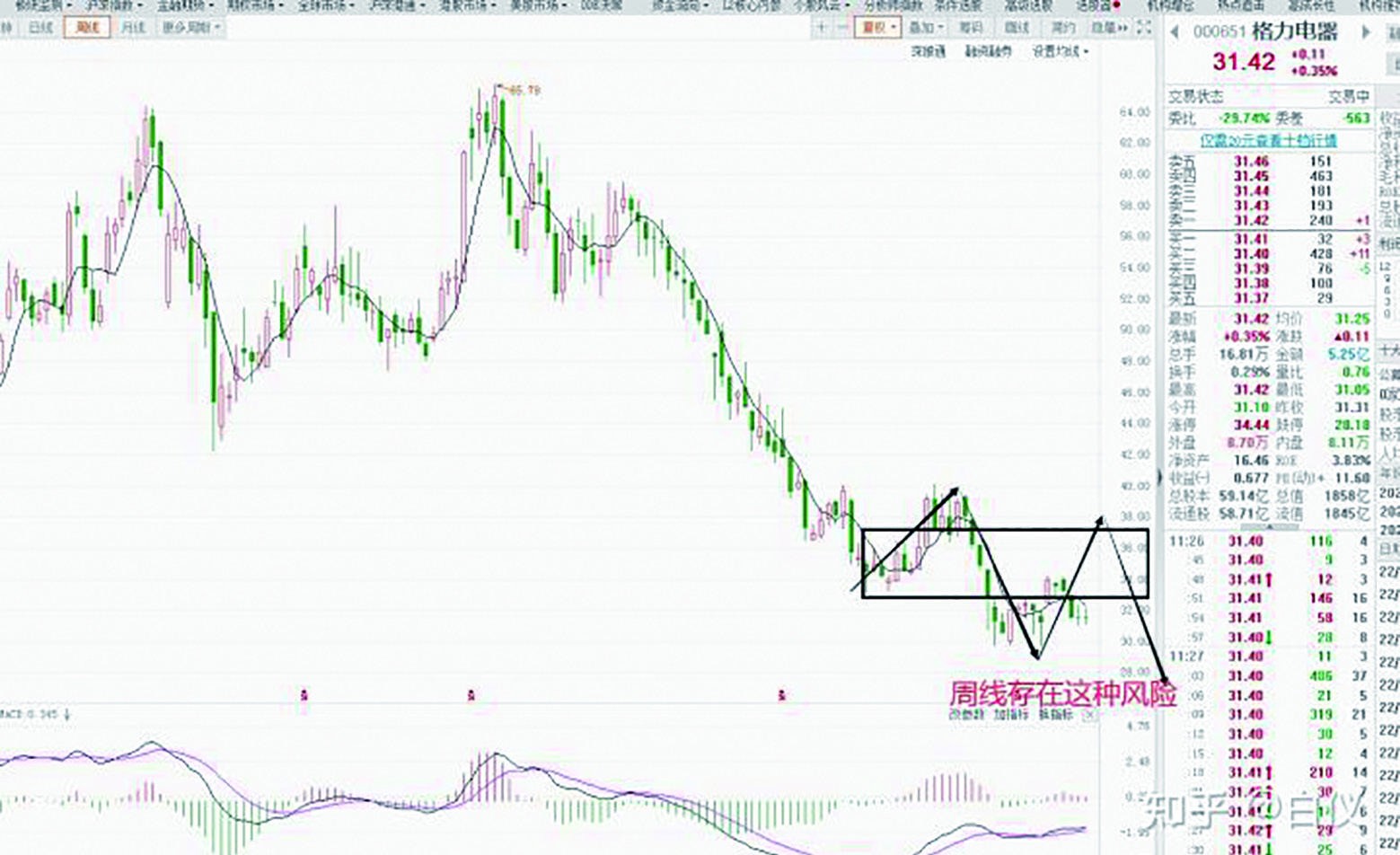Click the collapse handle beside quote panel
The width and height of the screenshot is (1400, 855).
click(1159, 478)
